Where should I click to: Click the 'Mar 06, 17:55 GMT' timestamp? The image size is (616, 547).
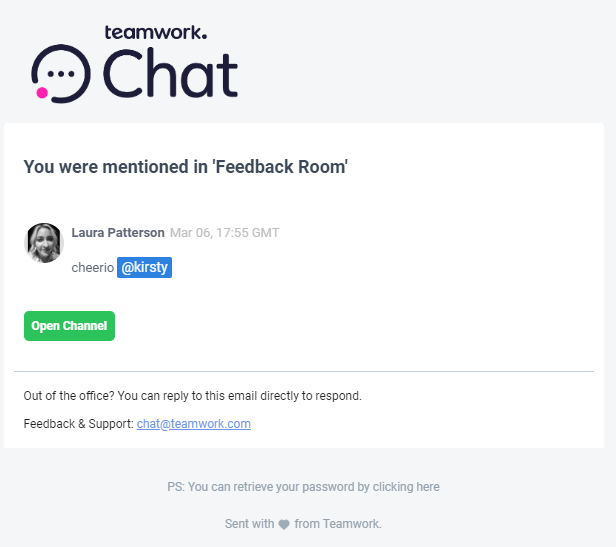[x=224, y=233]
